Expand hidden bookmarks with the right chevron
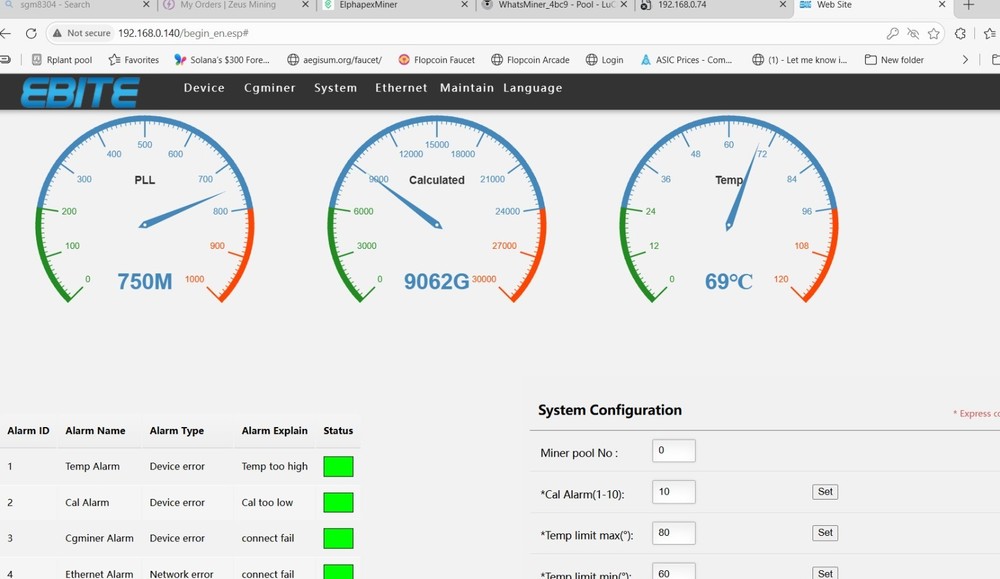1000x579 pixels. pyautogui.click(x=964, y=59)
